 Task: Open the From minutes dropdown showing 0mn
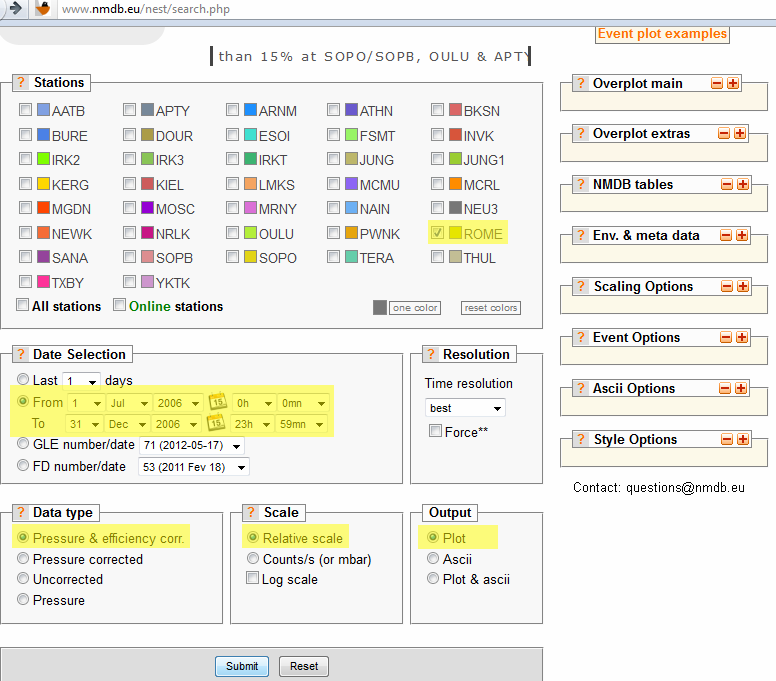pyautogui.click(x=303, y=403)
